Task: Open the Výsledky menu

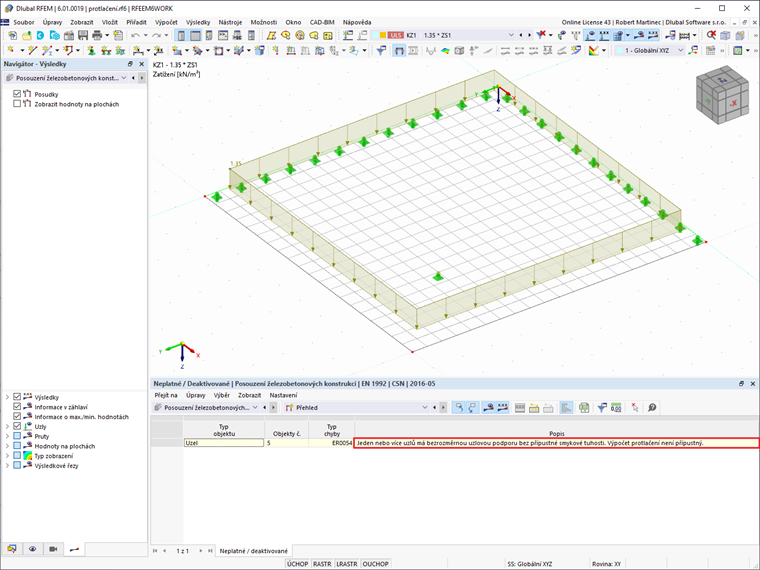Action: click(x=198, y=22)
